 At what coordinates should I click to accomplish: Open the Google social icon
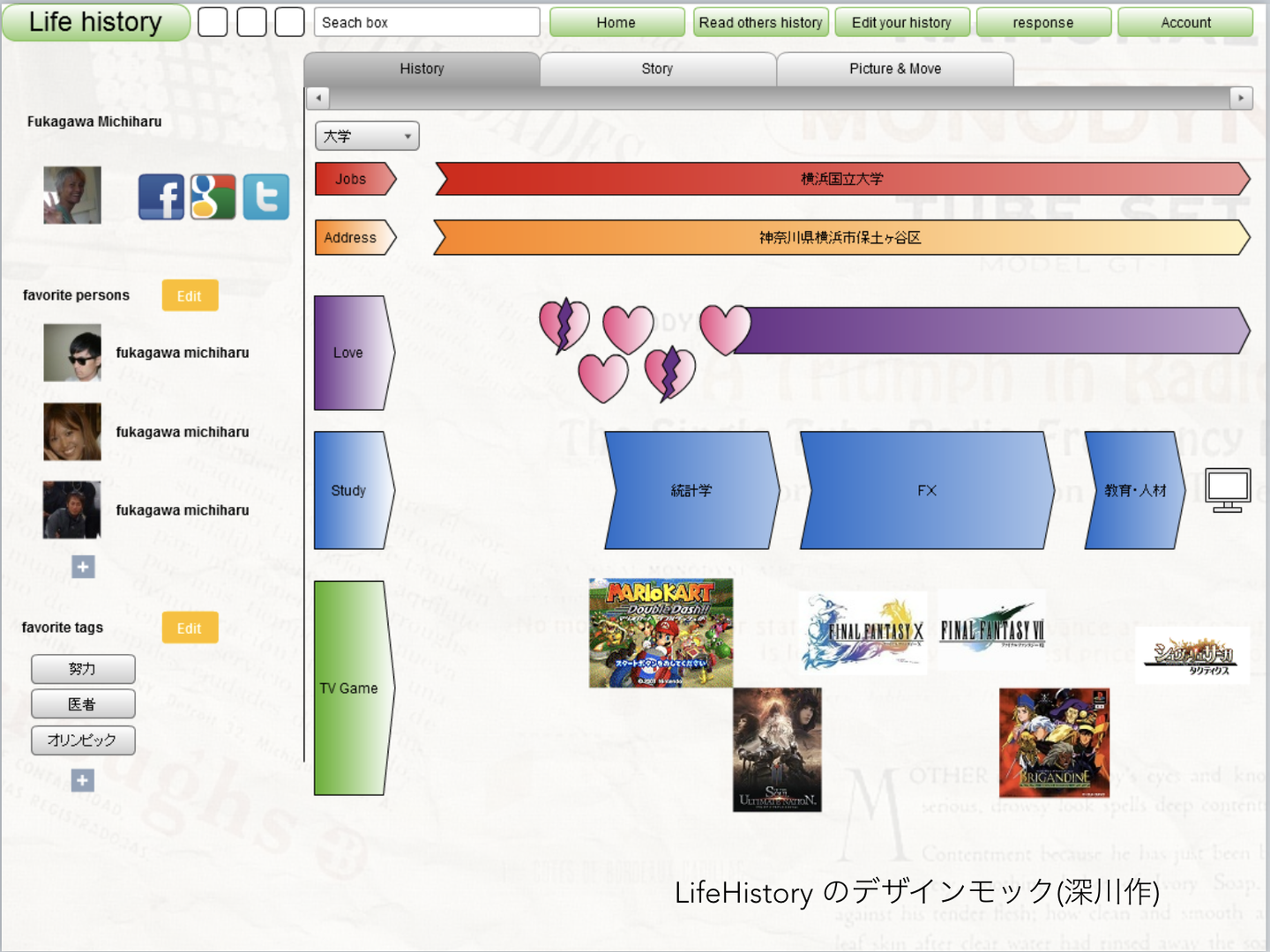(x=213, y=197)
